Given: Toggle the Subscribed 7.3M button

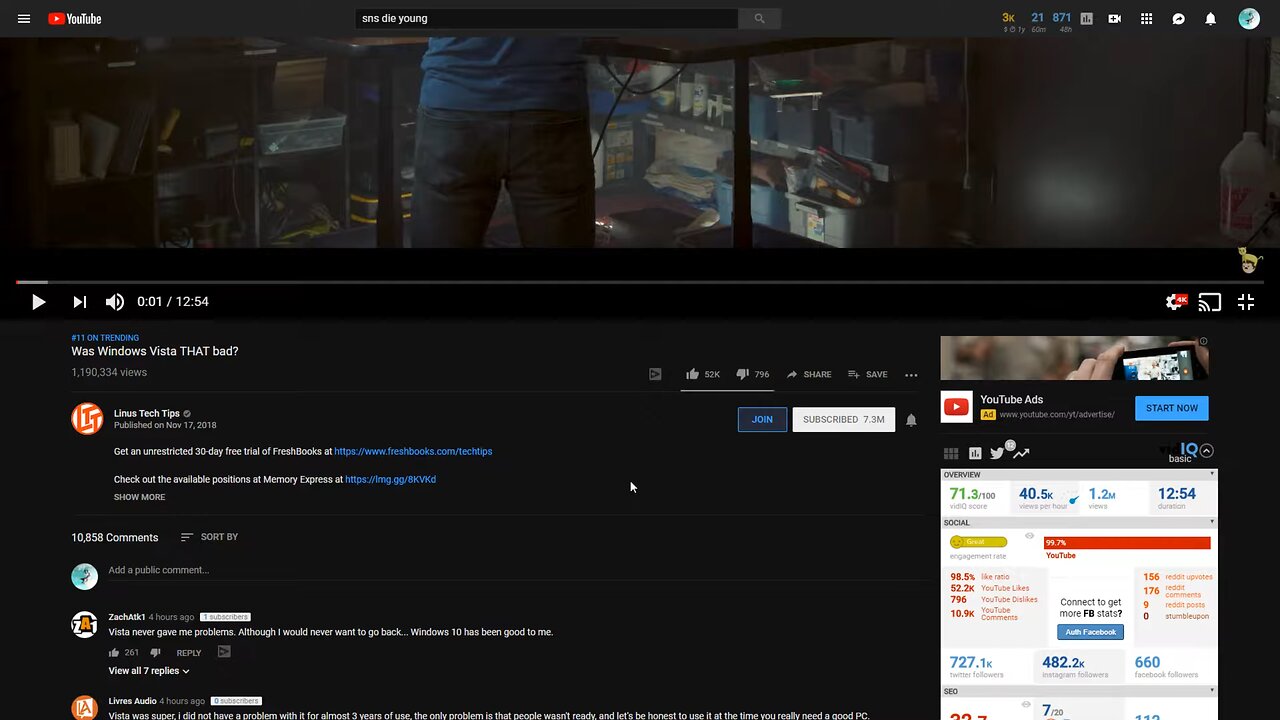Looking at the screenshot, I should point(843,420).
